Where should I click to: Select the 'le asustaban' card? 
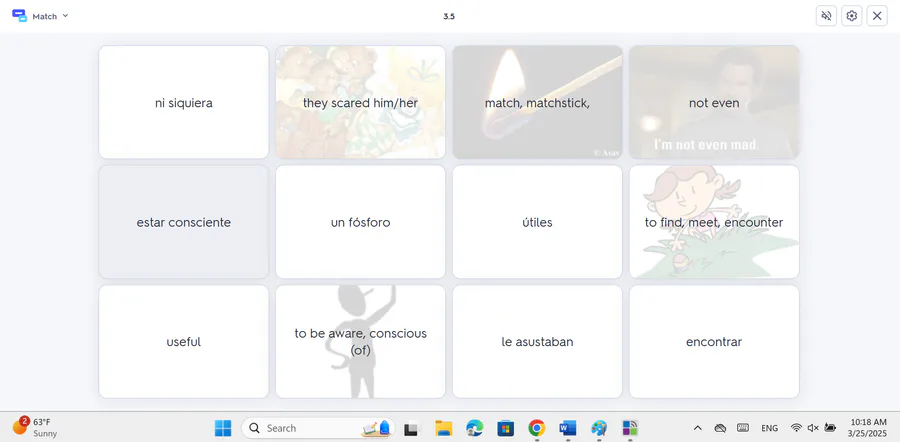pyautogui.click(x=537, y=342)
